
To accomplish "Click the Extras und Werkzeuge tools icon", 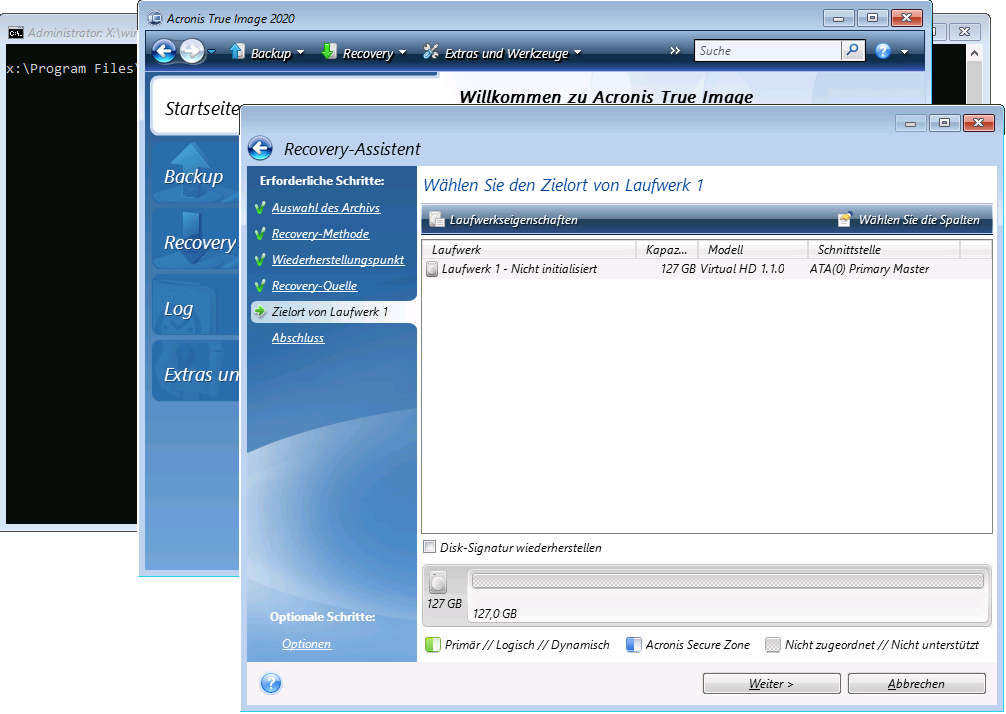I will (431, 51).
